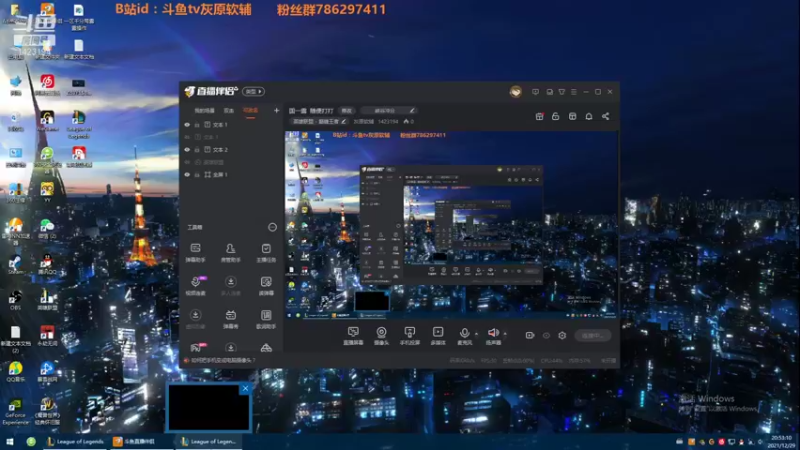Add a 摄像头 camera source
Viewport: 800px width, 450px height.
click(381, 336)
